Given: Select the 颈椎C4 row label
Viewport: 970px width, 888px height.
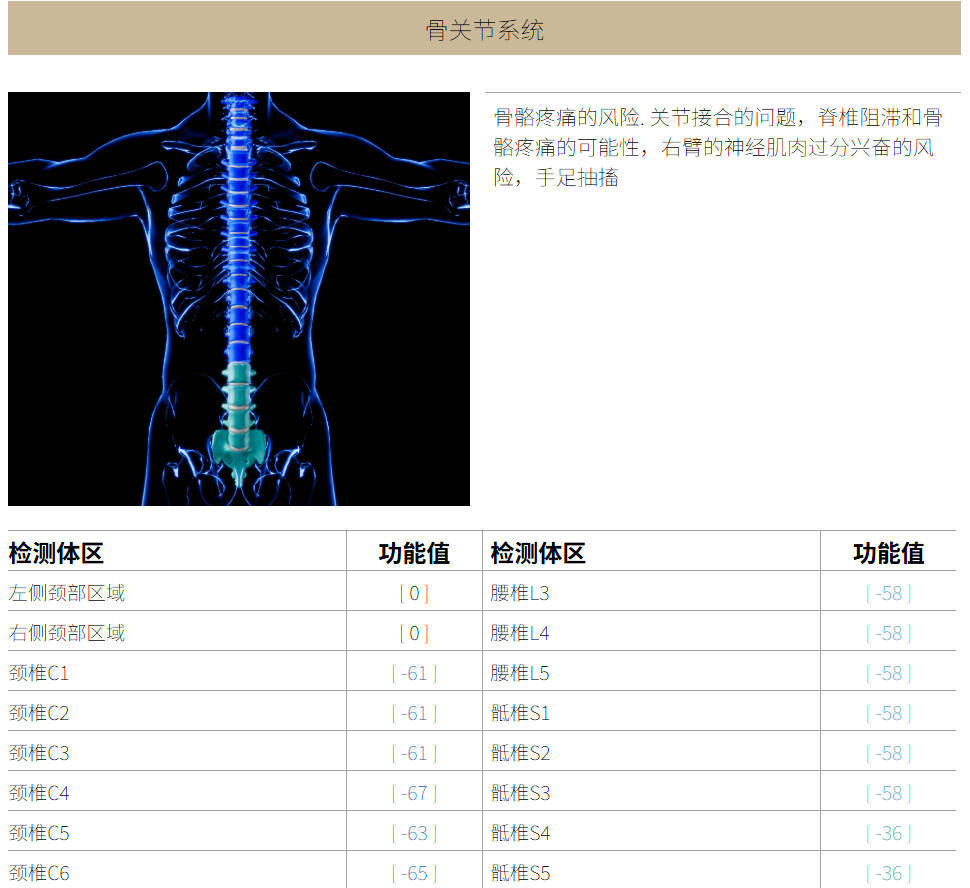Looking at the screenshot, I should click(39, 793).
